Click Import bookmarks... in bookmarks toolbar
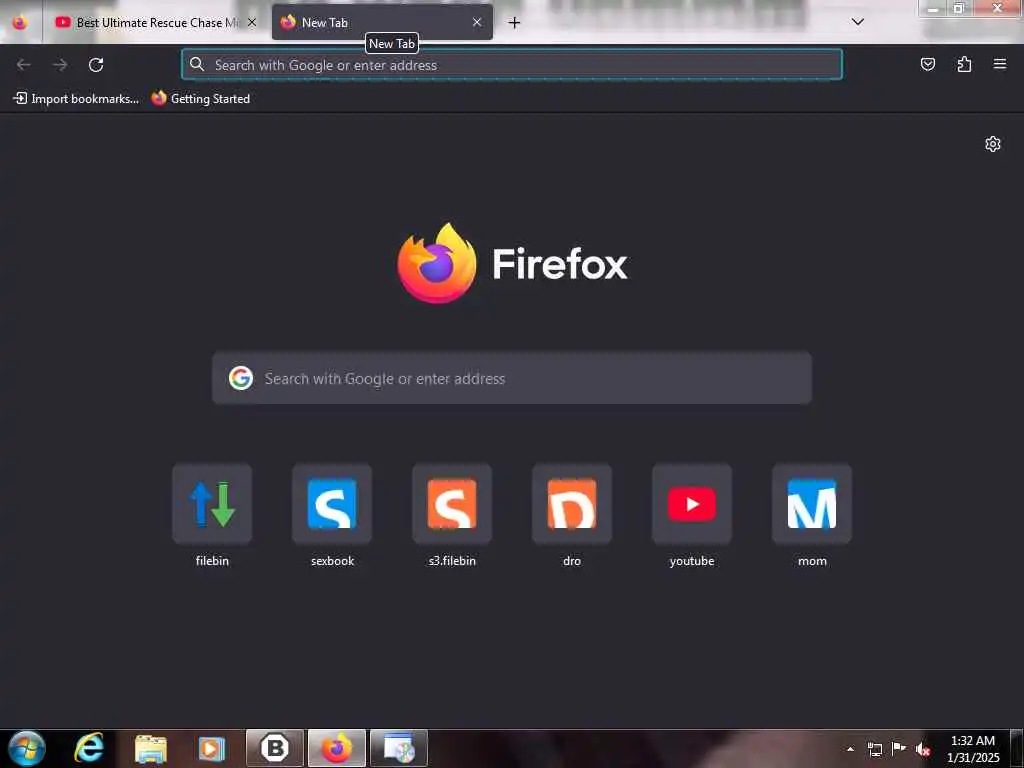Screen dimensions: 1024x768 coord(76,99)
